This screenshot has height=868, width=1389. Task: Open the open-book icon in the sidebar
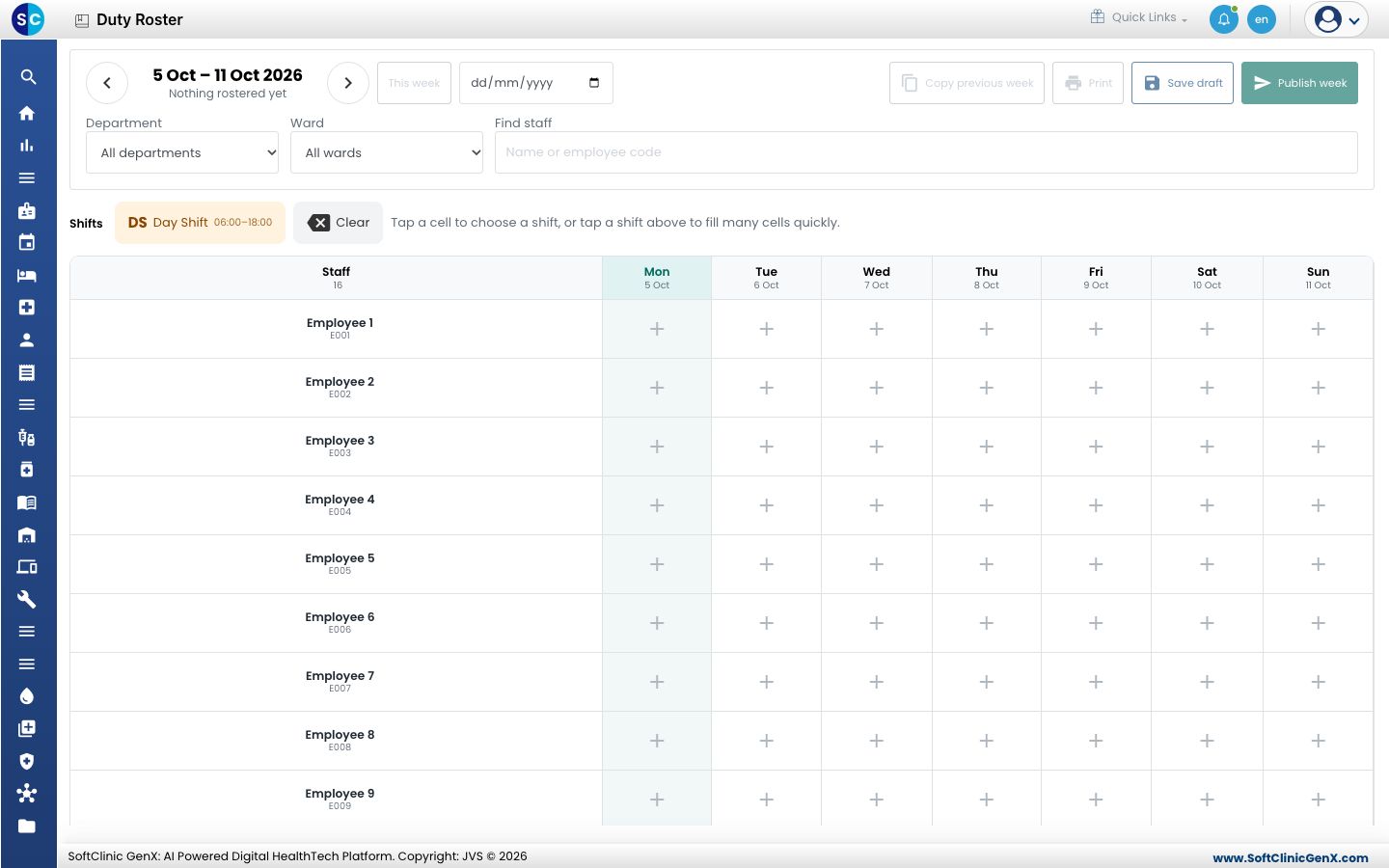[x=27, y=502]
